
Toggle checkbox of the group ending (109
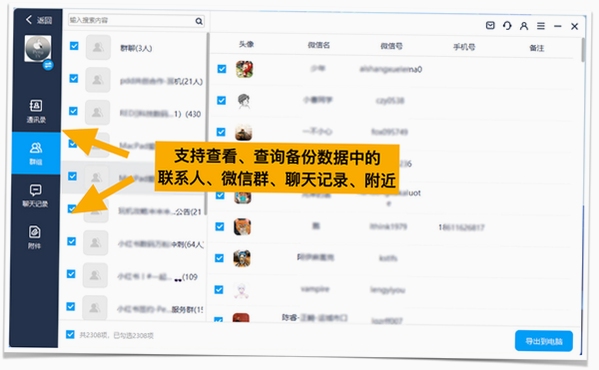pos(71,274)
